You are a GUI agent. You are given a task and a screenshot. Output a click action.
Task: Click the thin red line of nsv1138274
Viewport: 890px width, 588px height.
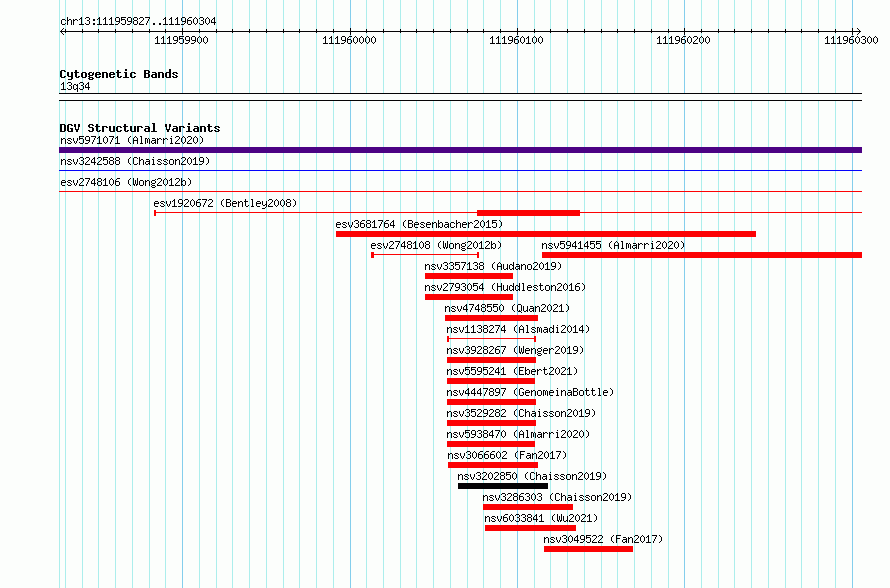point(492,339)
